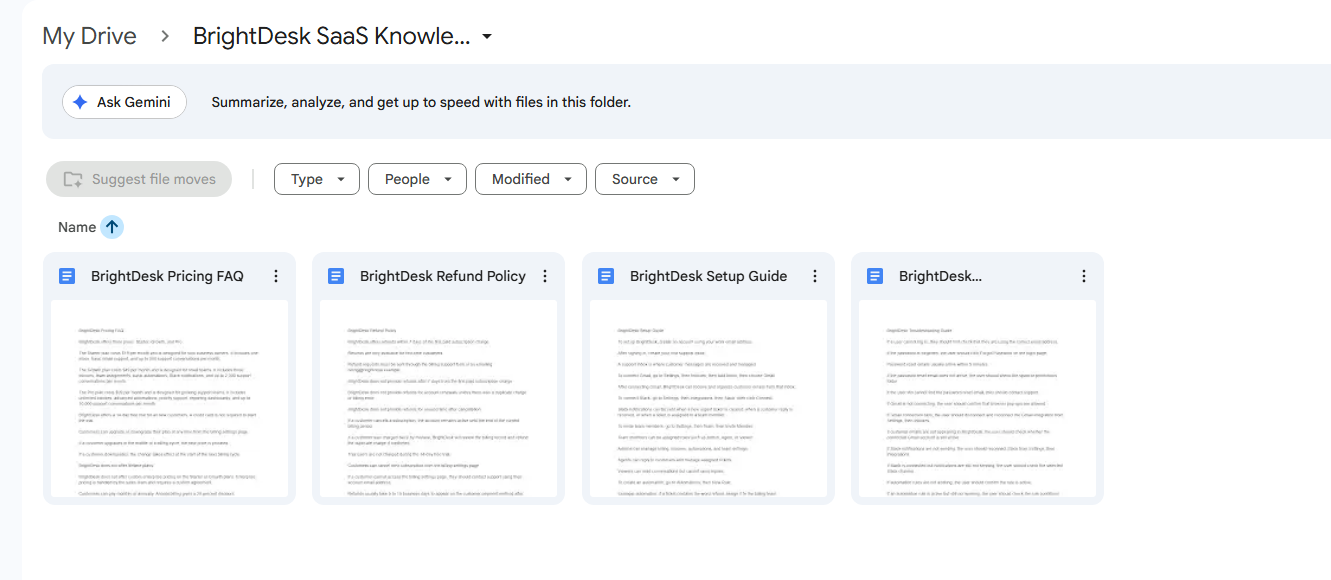This screenshot has width=1331, height=580.
Task: Reverse sort direction with the Name arrow icon
Action: pyautogui.click(x=112, y=227)
